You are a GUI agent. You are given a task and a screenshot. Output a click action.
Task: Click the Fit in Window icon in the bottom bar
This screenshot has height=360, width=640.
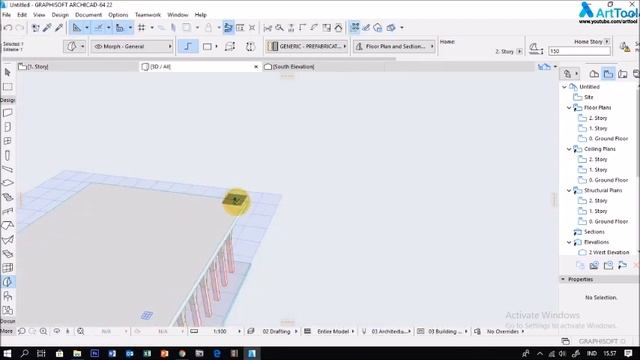[80, 331]
